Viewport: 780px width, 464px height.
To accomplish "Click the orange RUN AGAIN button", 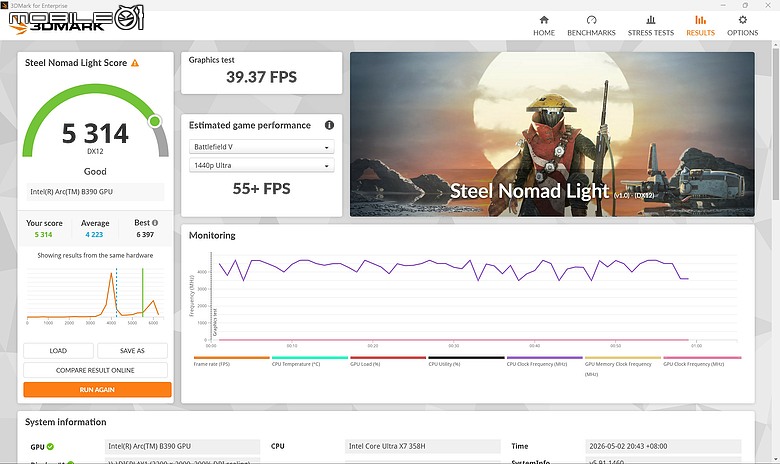I will tap(97, 389).
